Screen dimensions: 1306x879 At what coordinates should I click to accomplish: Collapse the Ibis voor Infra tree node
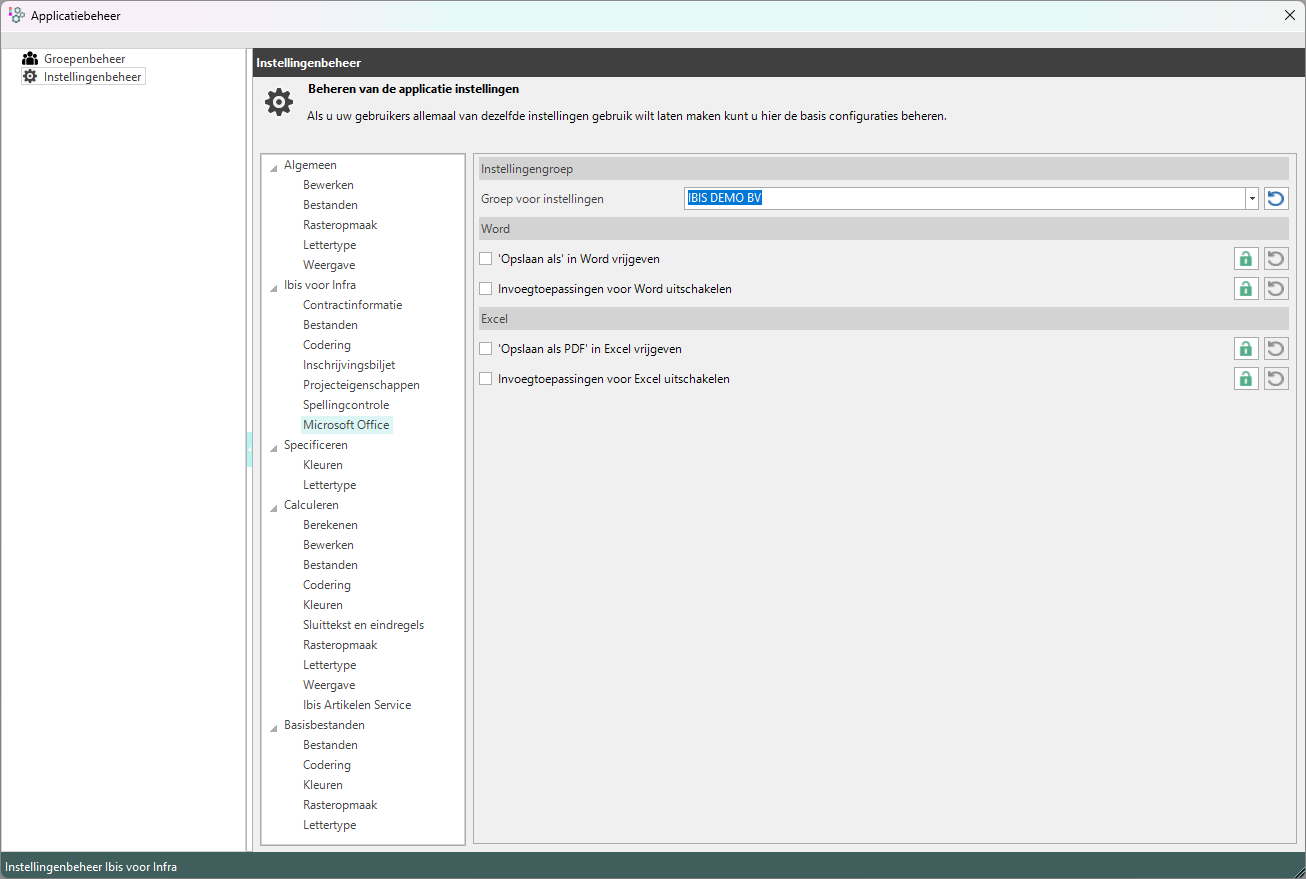pyautogui.click(x=274, y=287)
